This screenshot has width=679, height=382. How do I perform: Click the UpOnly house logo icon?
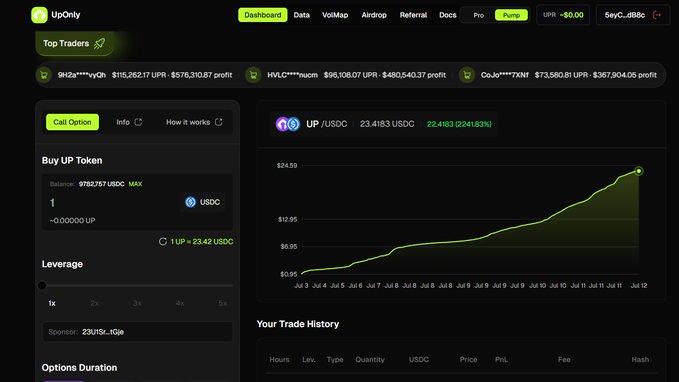point(39,15)
